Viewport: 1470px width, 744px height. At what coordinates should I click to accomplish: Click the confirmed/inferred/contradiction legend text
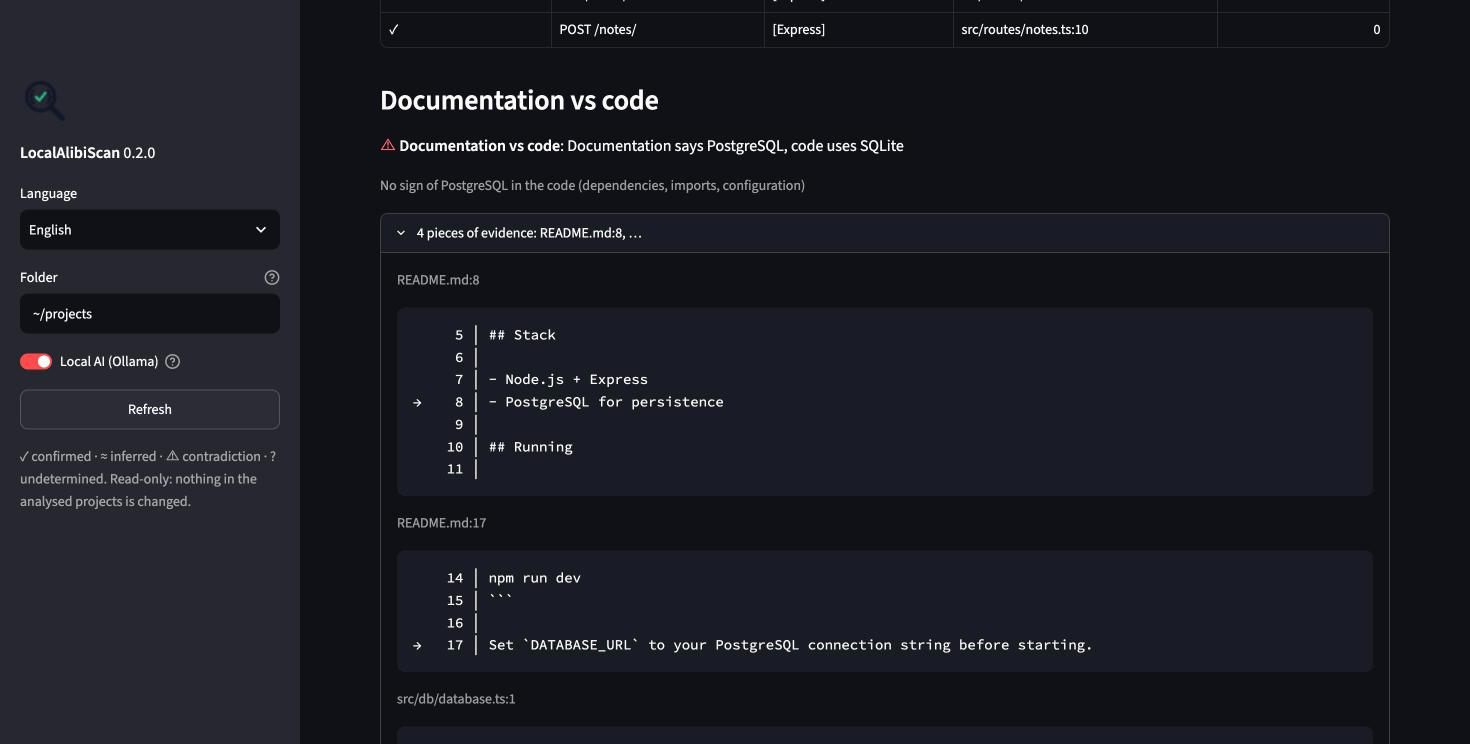(148, 479)
